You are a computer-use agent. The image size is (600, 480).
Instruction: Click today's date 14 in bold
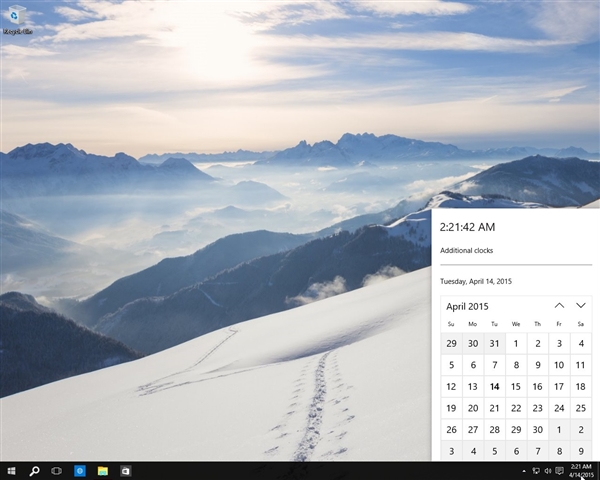click(x=494, y=387)
